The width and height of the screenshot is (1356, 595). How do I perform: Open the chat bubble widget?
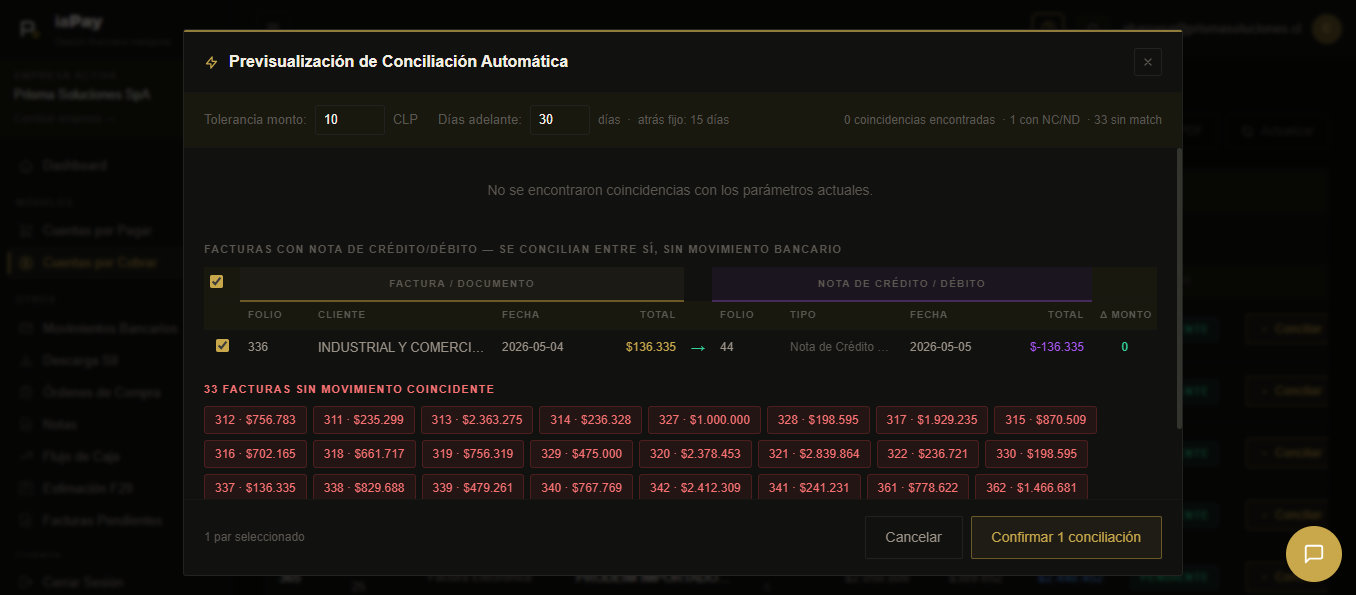point(1313,554)
